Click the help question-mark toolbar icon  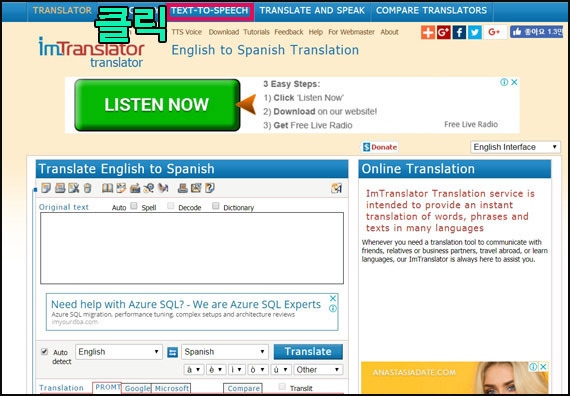tap(210, 188)
